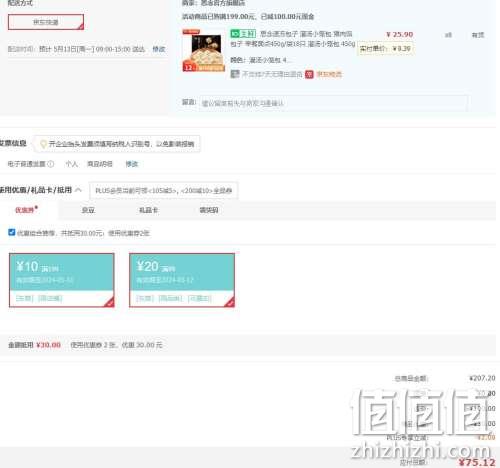Click the lightbulb tip icon beside invoice info
This screenshot has height=468, width=500.
(x=43, y=144)
